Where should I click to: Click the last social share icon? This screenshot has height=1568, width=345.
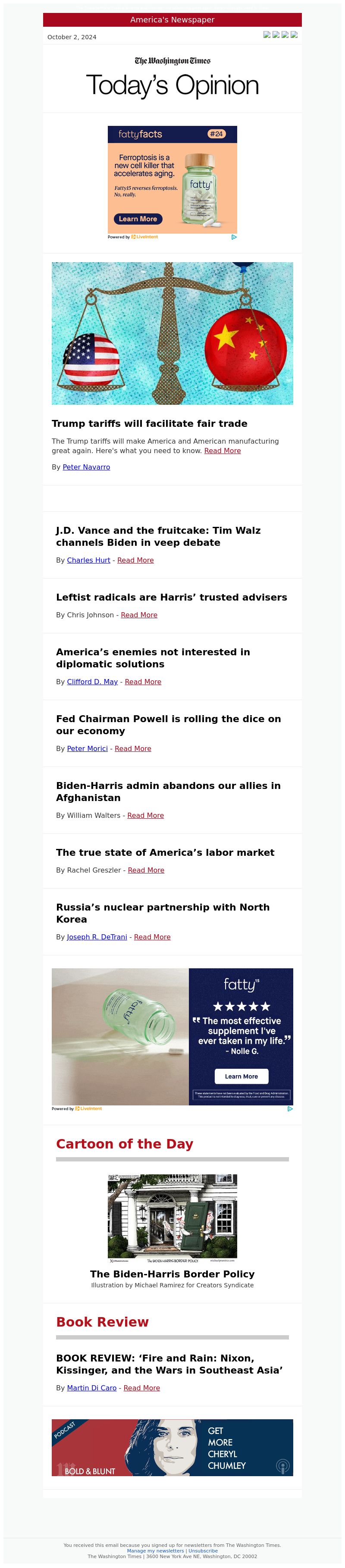[x=294, y=34]
